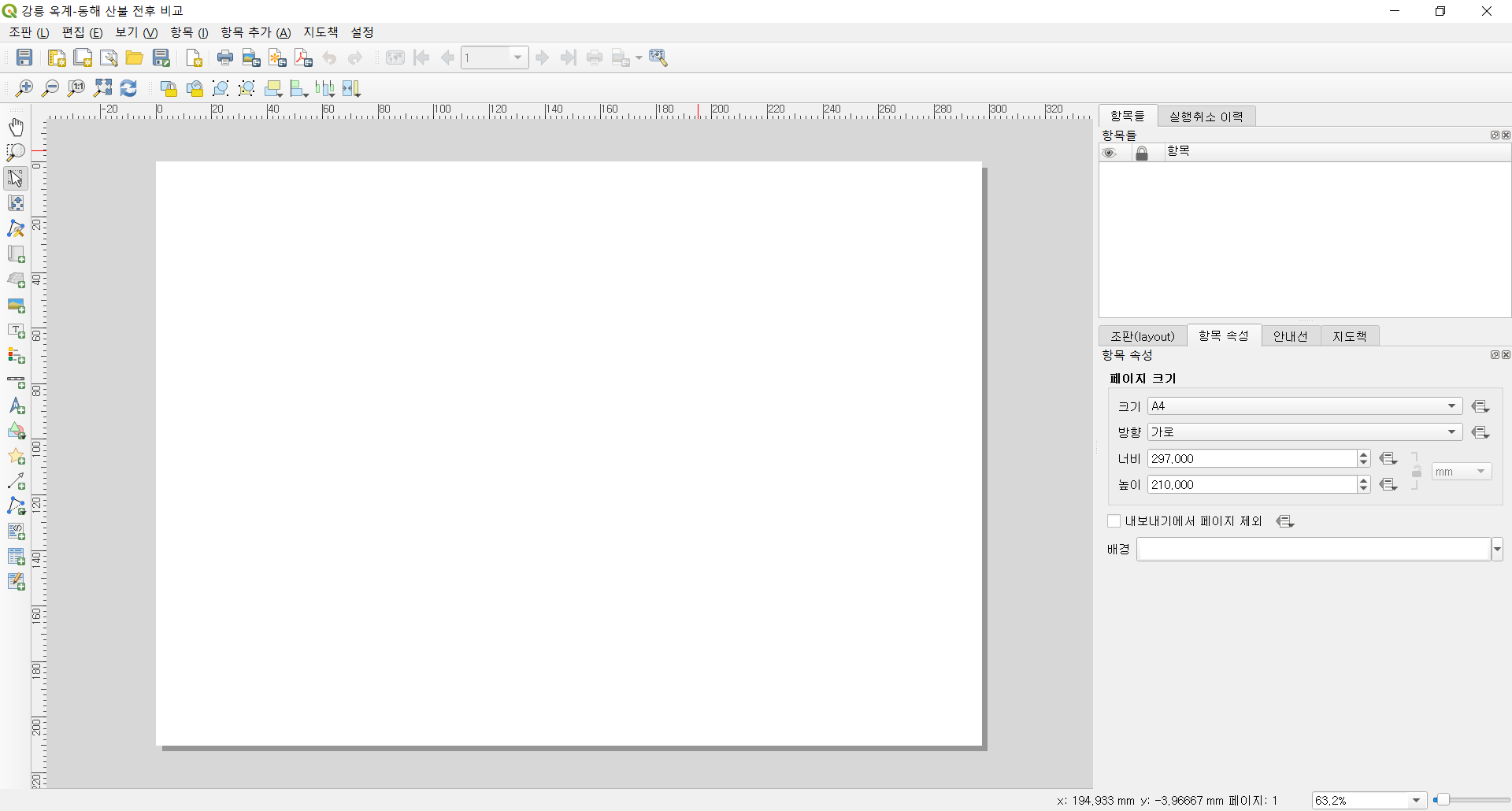The height and width of the screenshot is (811, 1512).
Task: Unlock all items icon
Action: pyautogui.click(x=195, y=88)
